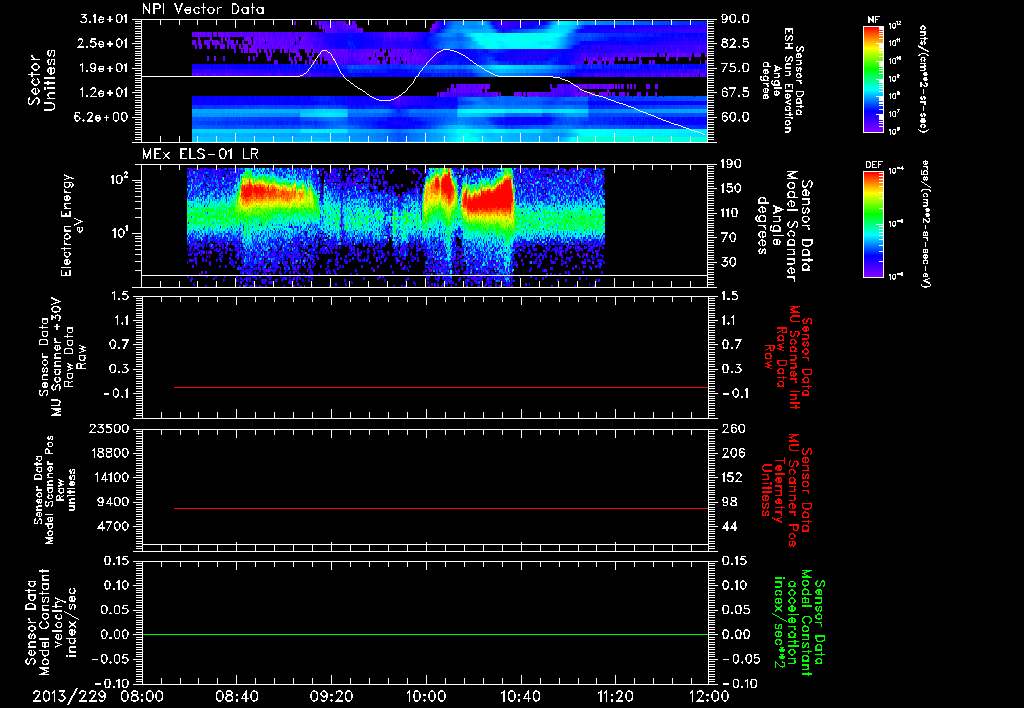Click the "82.5" elevation angle tick
The width and height of the screenshot is (1024, 708).
pos(735,43)
